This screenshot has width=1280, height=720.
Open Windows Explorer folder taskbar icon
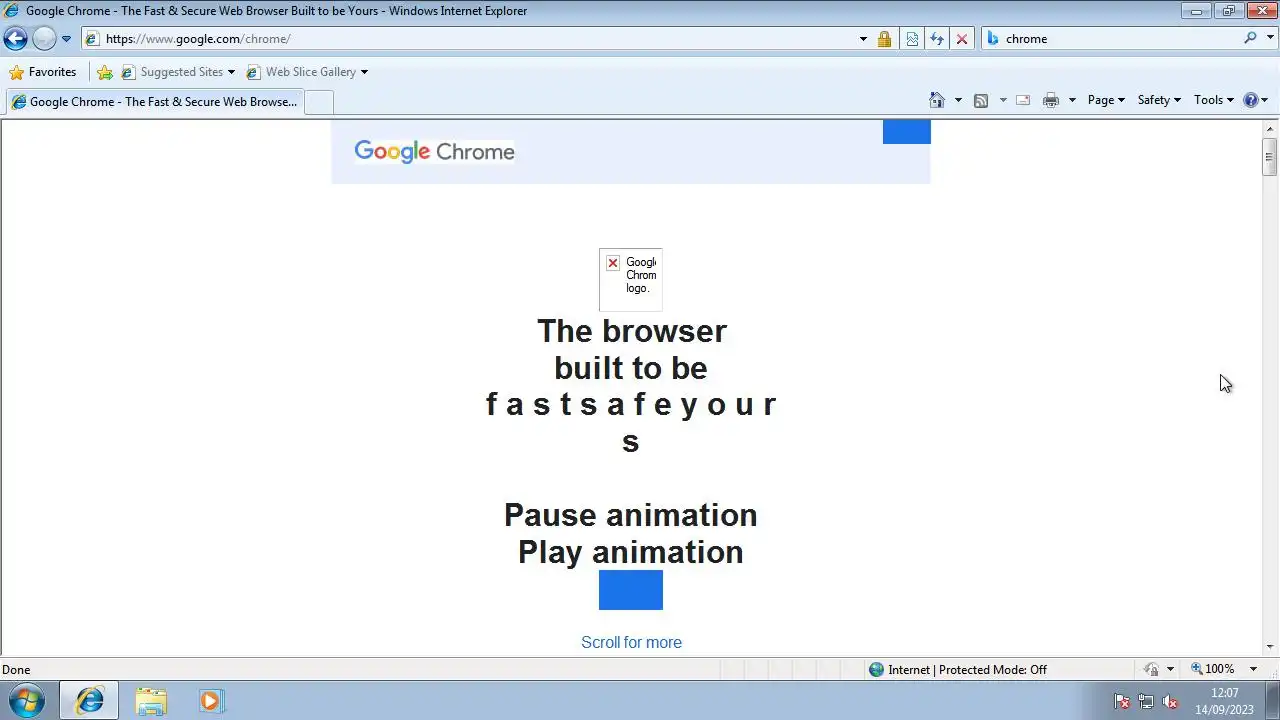click(151, 701)
